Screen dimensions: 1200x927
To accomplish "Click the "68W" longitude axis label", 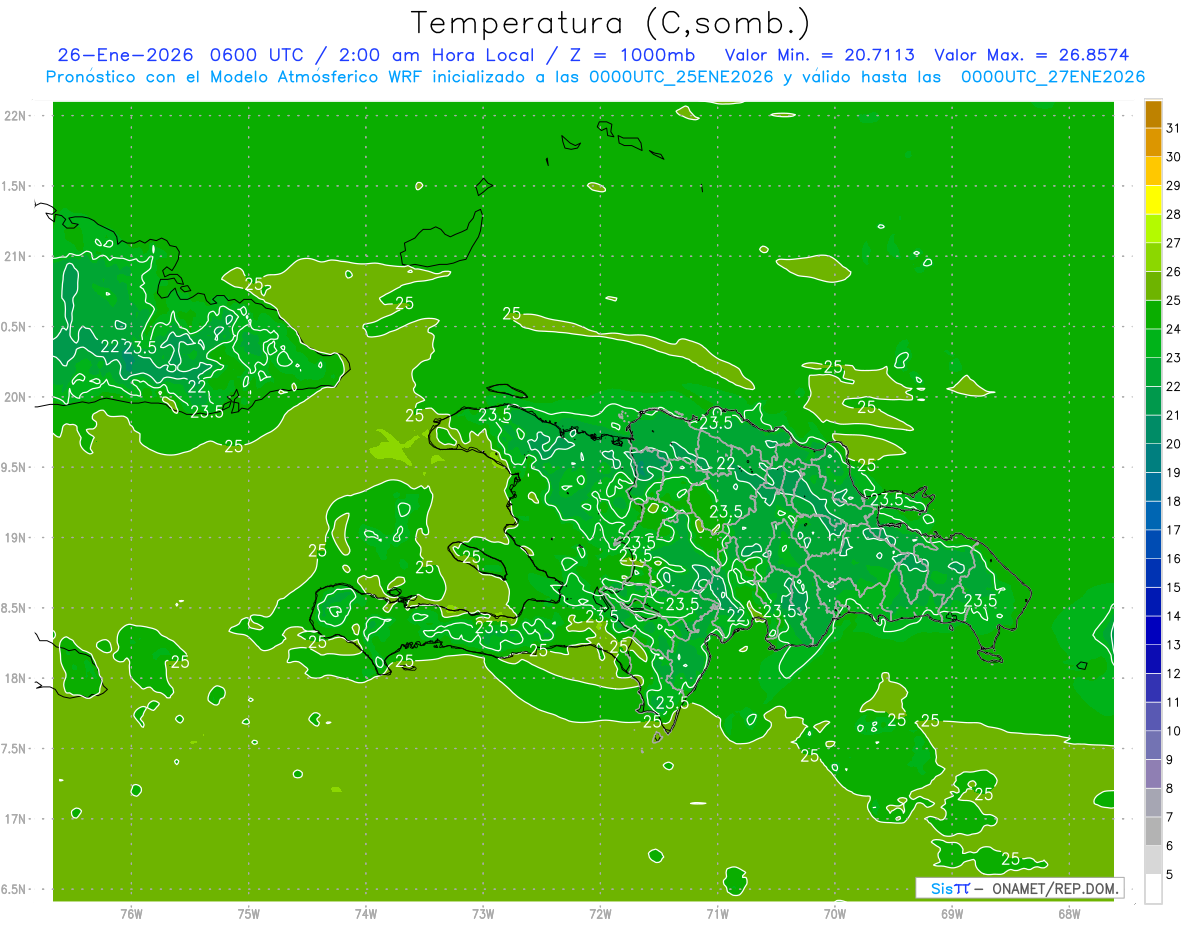I will [x=1069, y=914].
